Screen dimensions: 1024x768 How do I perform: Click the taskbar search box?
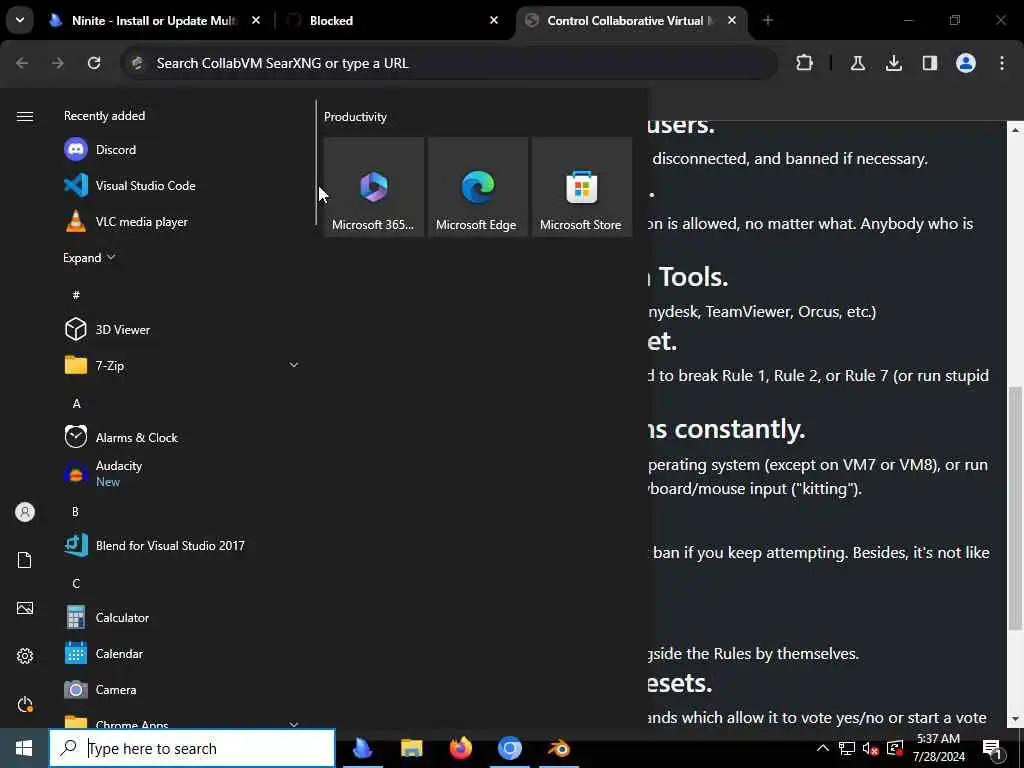(x=192, y=748)
